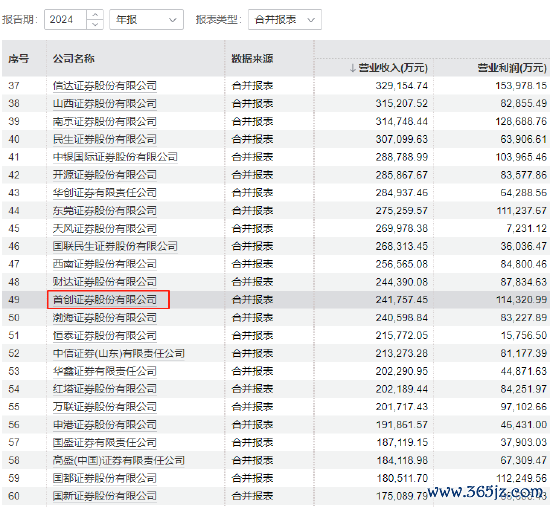Open the 合并报表 report type dropdown
This screenshot has height=507, width=550.
(x=284, y=19)
